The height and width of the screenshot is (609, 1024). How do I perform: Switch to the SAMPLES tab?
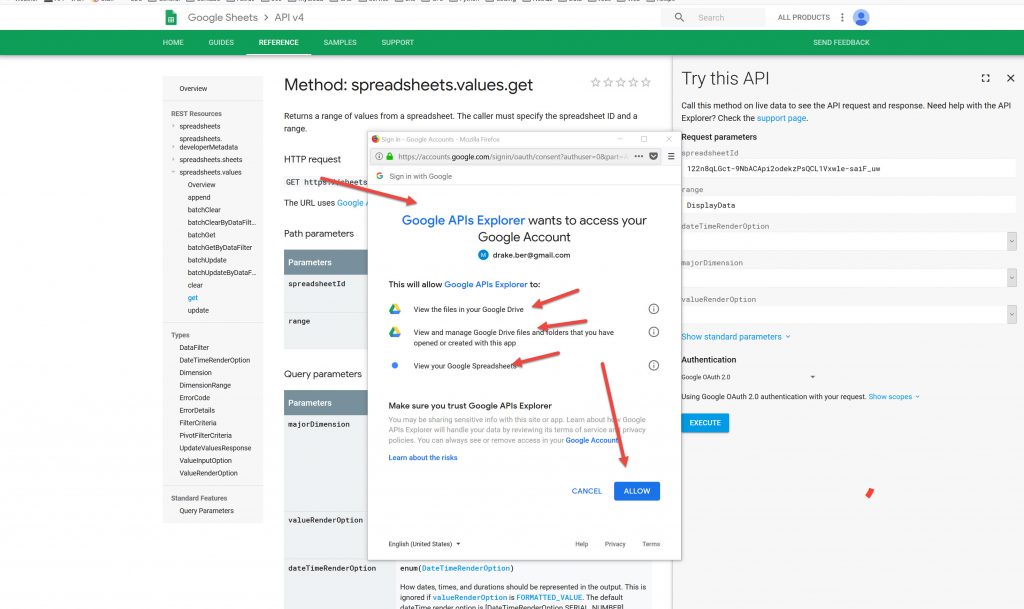point(339,43)
